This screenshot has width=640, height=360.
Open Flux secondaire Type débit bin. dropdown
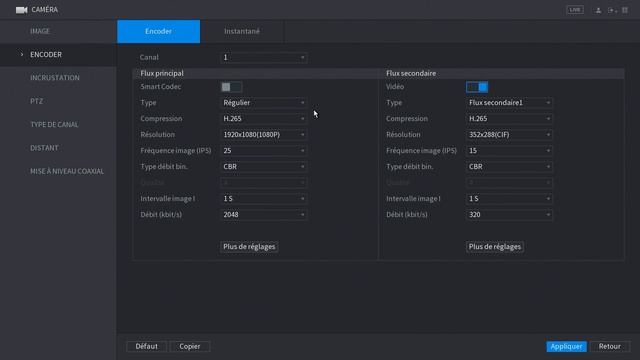[509, 167]
